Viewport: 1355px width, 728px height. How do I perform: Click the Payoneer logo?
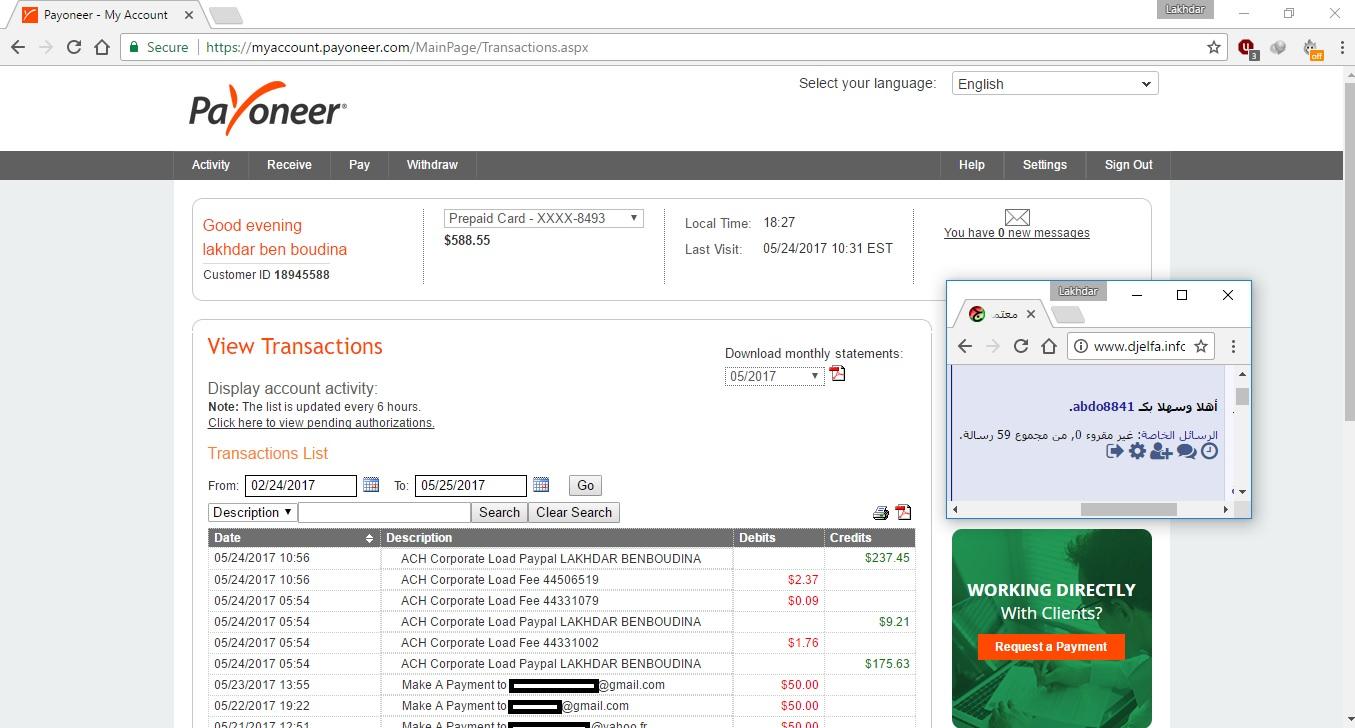(x=268, y=108)
